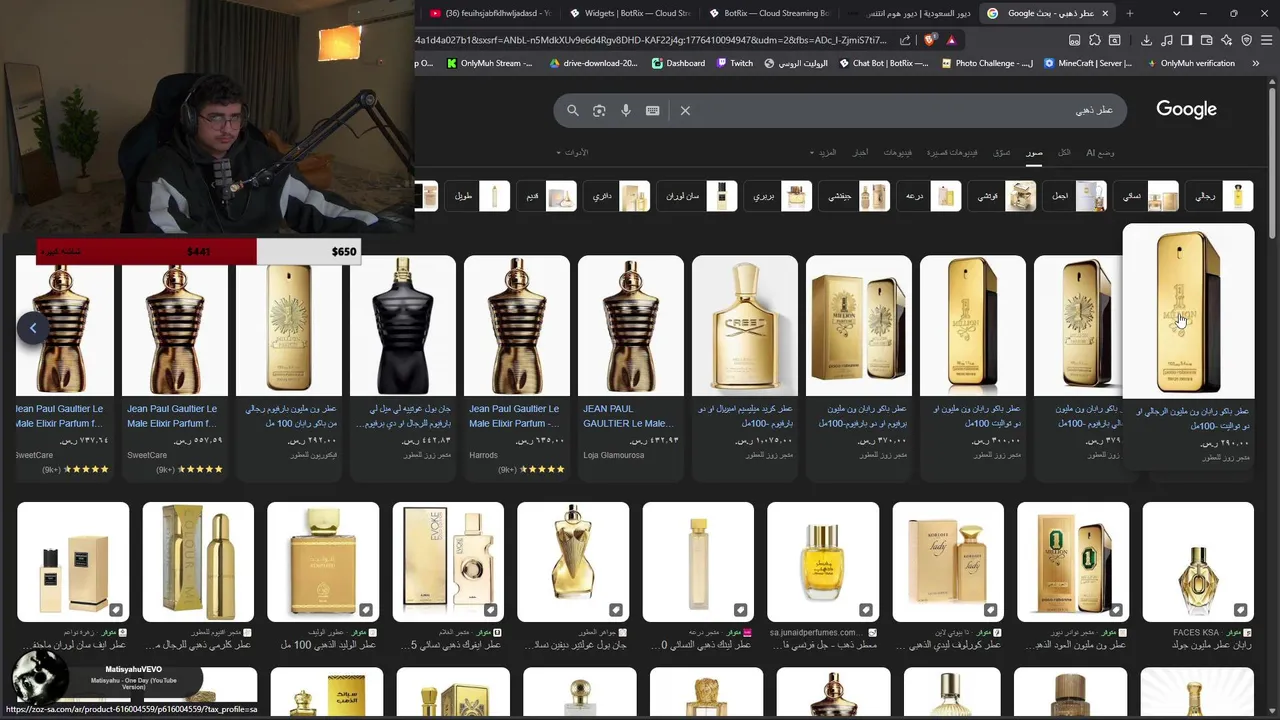Screen dimensions: 1280x720
Task: Open the Dashboard bookmark
Action: point(678,63)
